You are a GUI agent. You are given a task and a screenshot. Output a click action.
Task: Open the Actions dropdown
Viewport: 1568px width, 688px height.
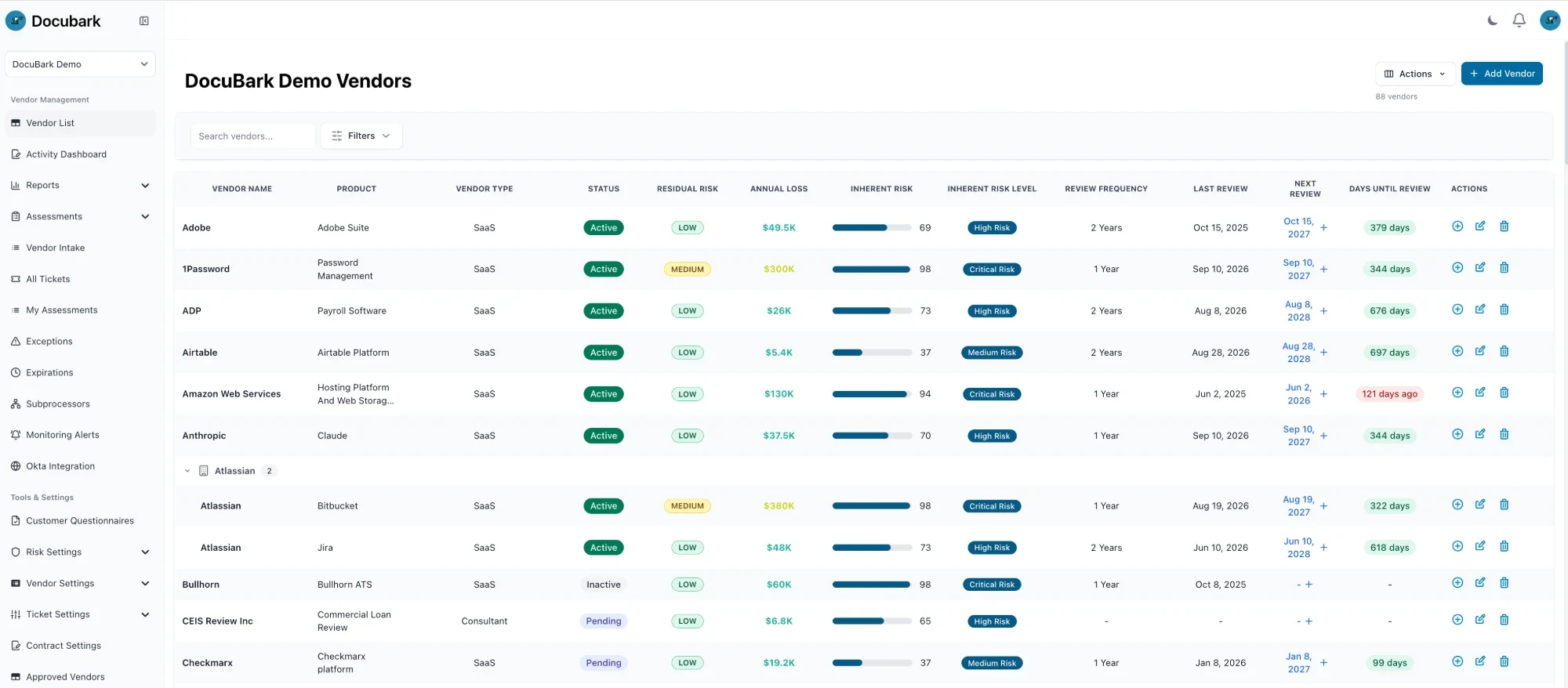pyautogui.click(x=1415, y=74)
